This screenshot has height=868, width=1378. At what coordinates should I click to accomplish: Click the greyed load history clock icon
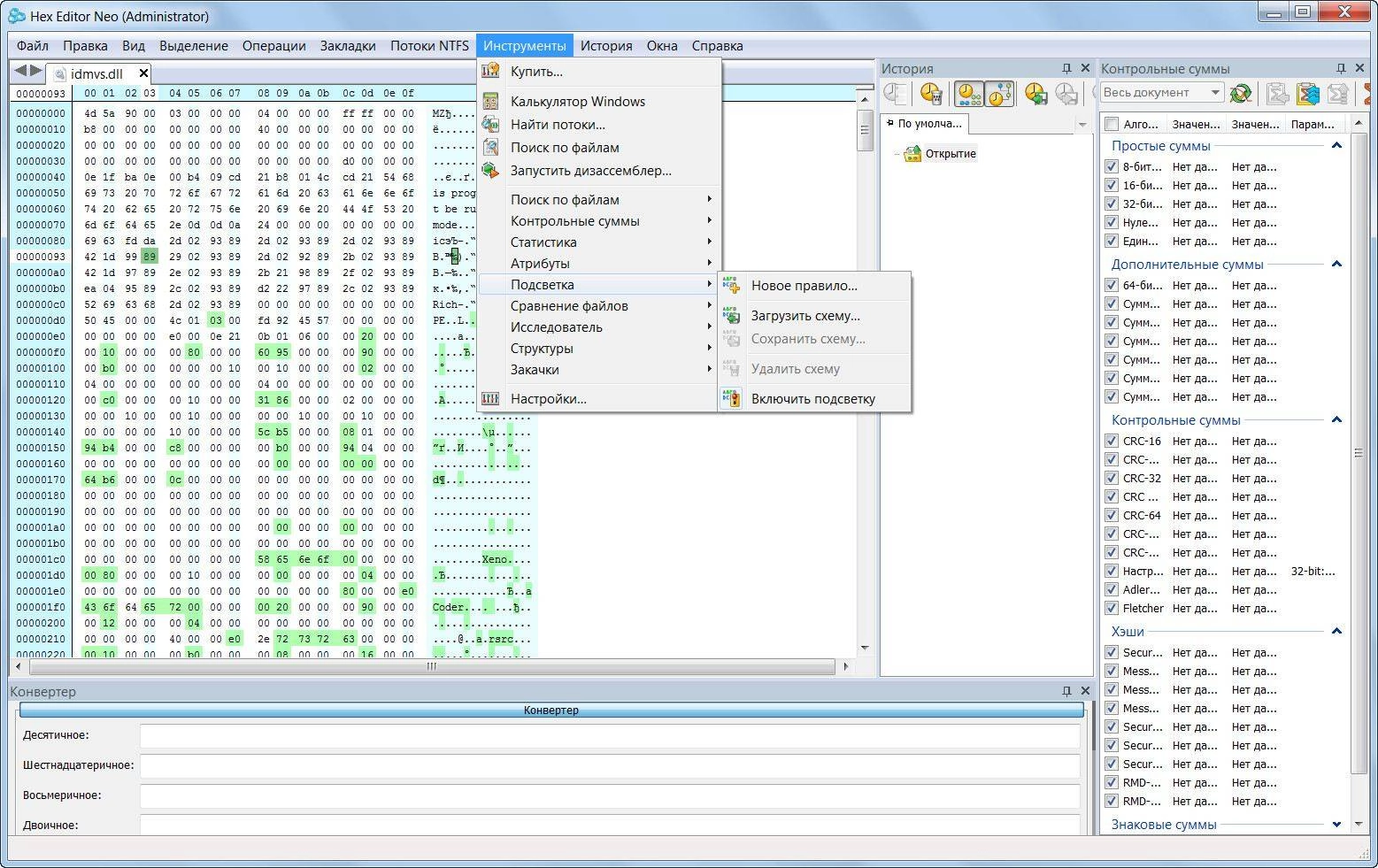pyautogui.click(x=1067, y=93)
